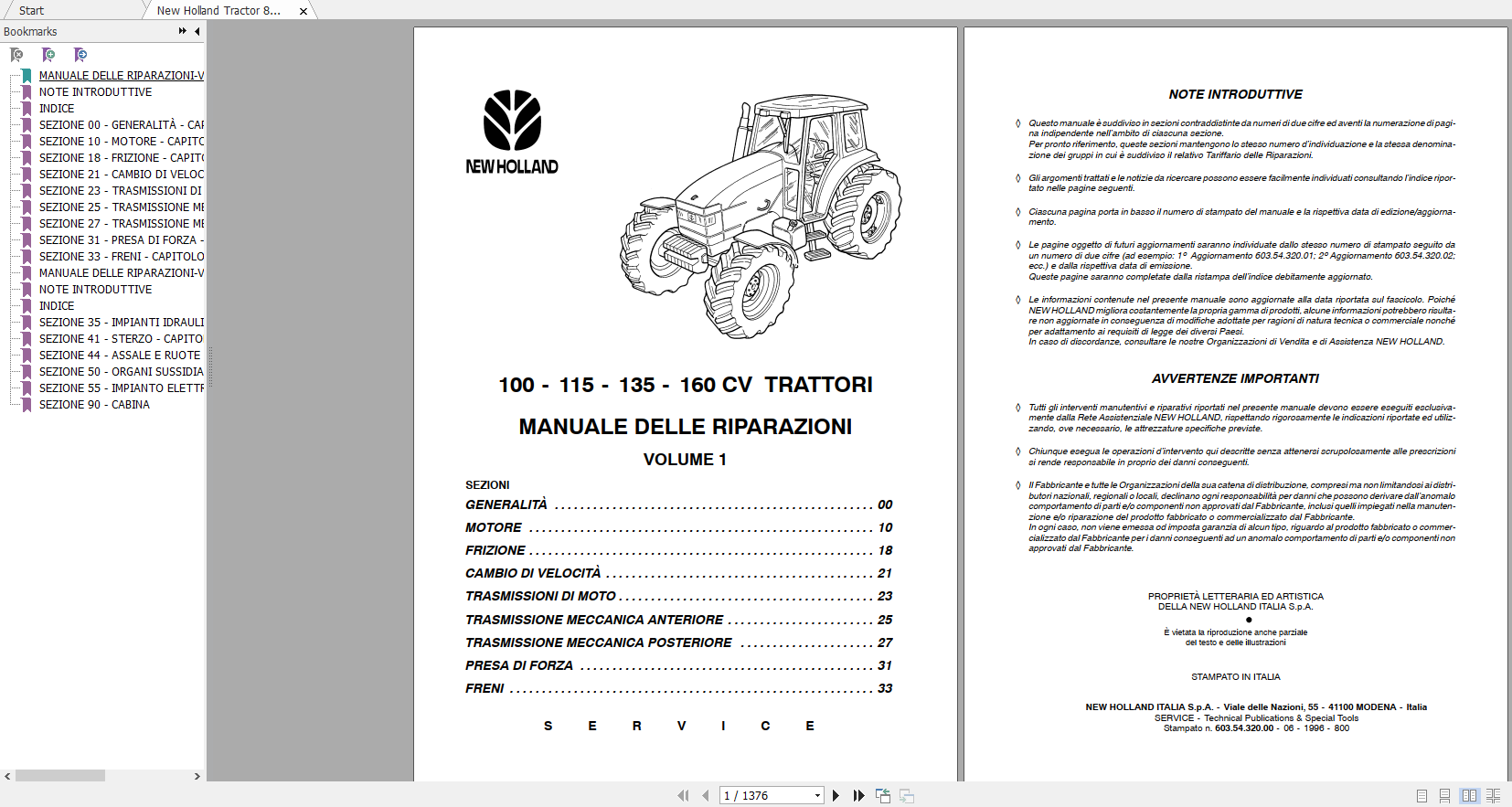
Task: Click the "MOTORE" contents entry on cover page
Action: click(678, 527)
